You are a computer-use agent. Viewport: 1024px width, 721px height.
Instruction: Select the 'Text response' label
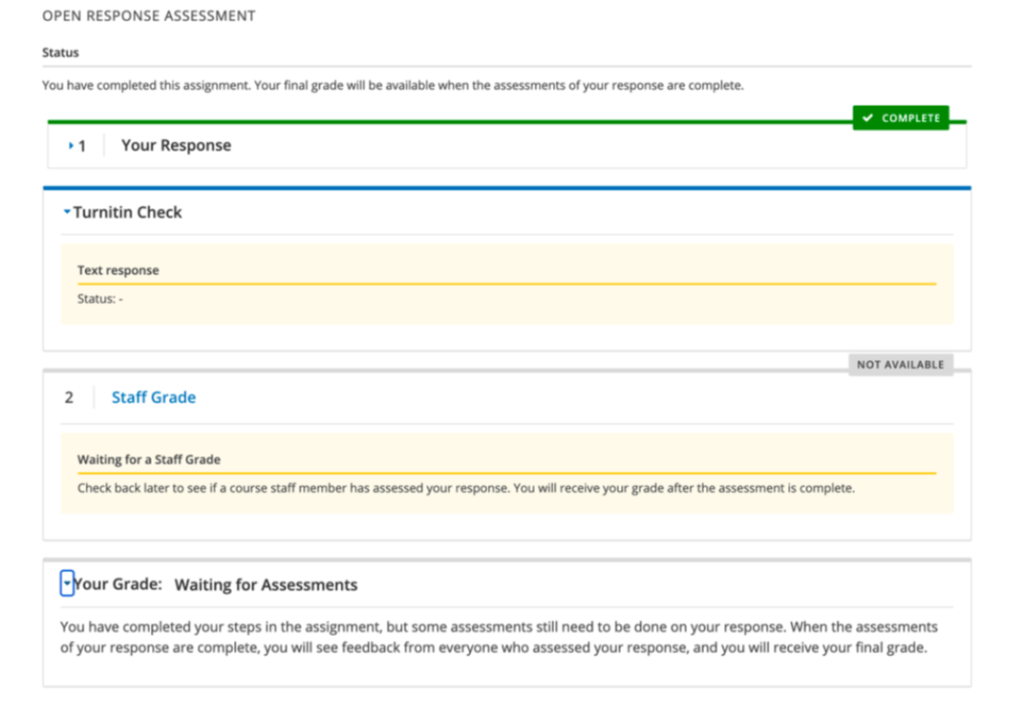tap(118, 270)
